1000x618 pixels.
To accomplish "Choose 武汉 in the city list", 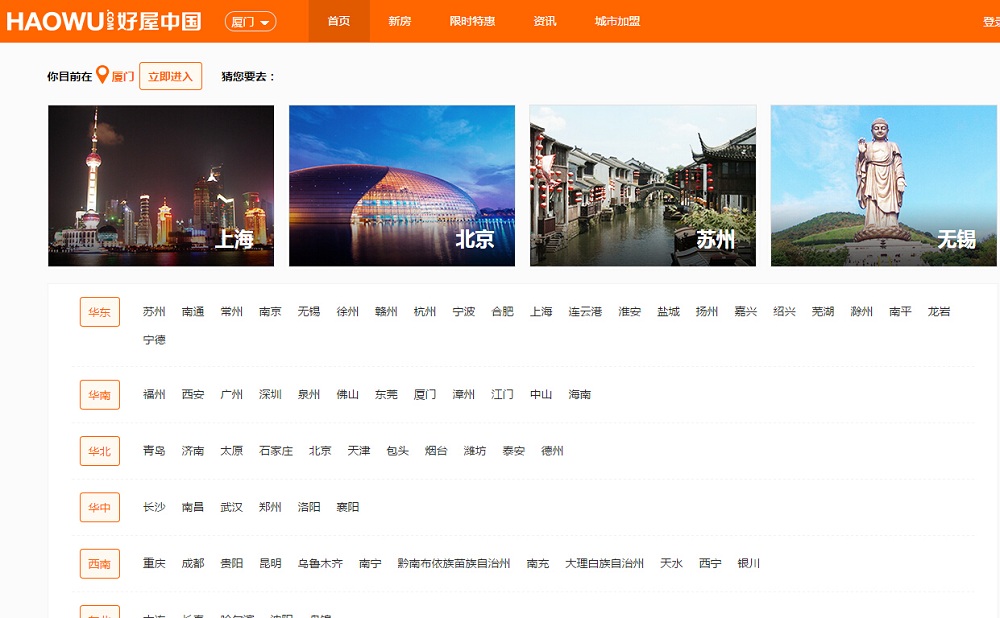I will (x=232, y=506).
